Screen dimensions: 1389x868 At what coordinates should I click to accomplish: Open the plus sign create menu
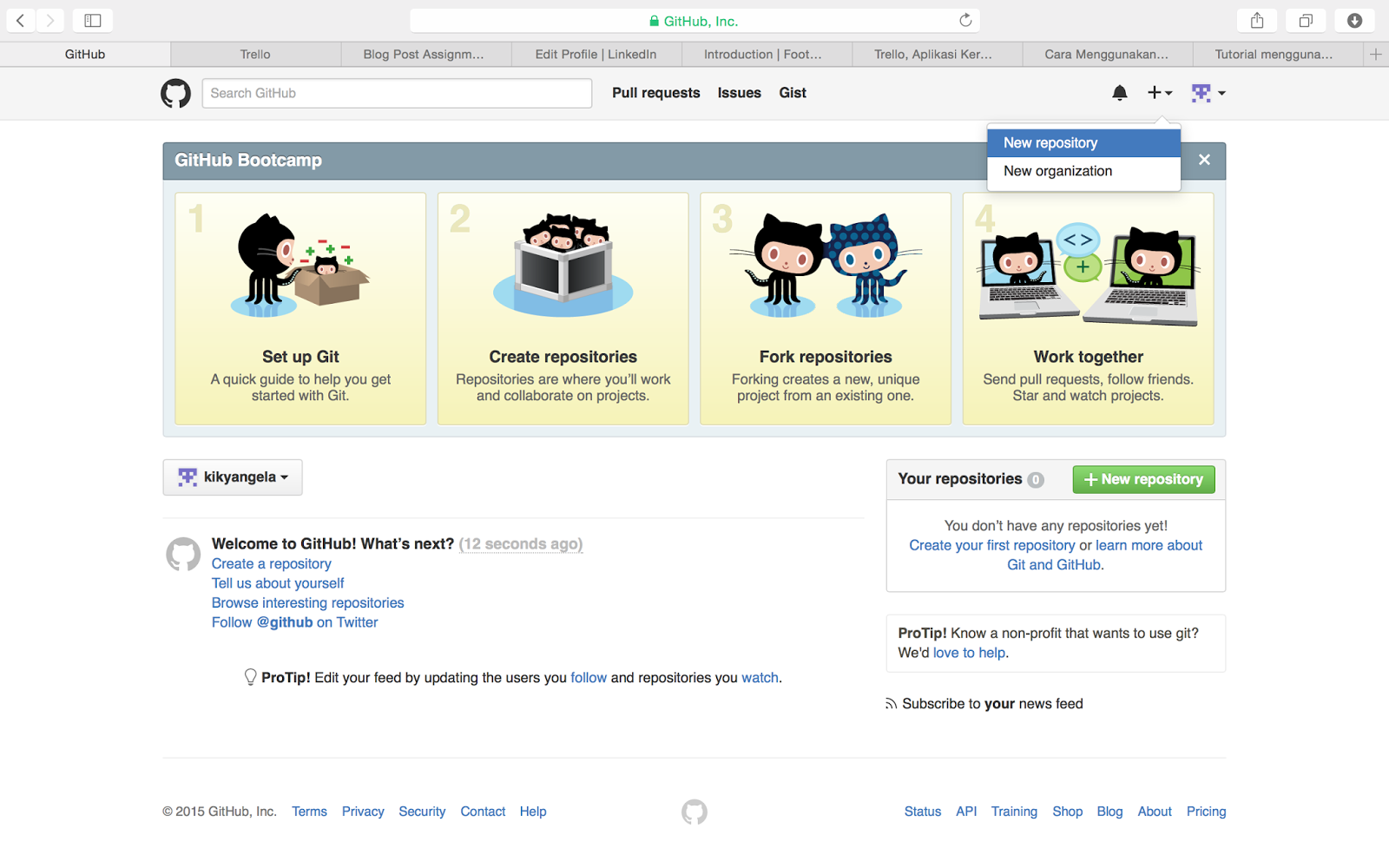tap(1155, 92)
